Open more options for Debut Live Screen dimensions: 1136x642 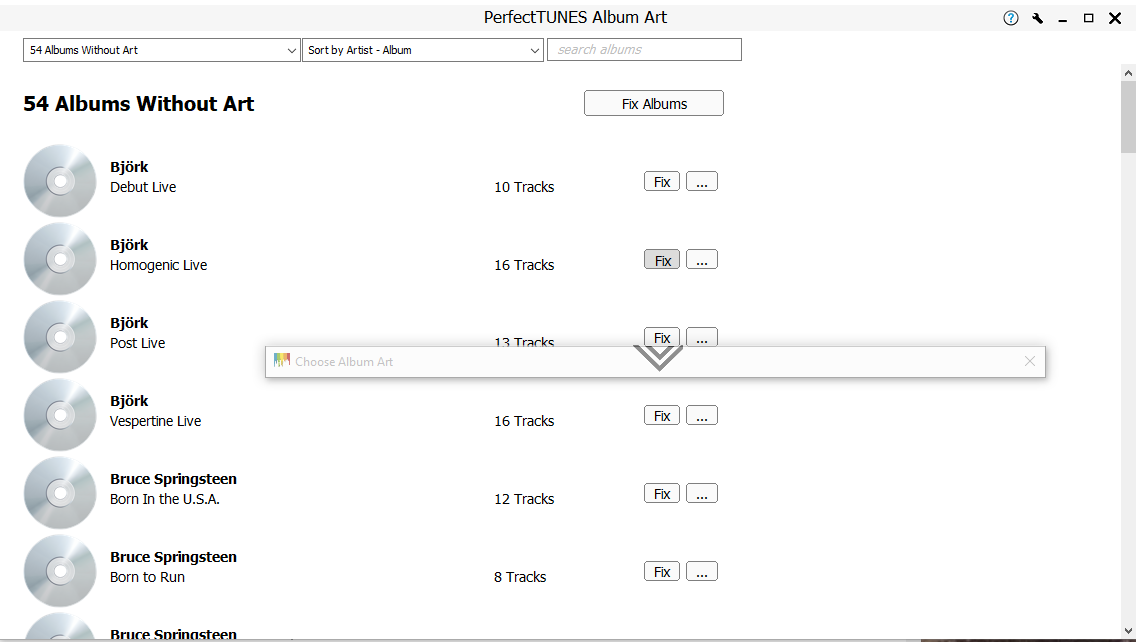coord(701,182)
